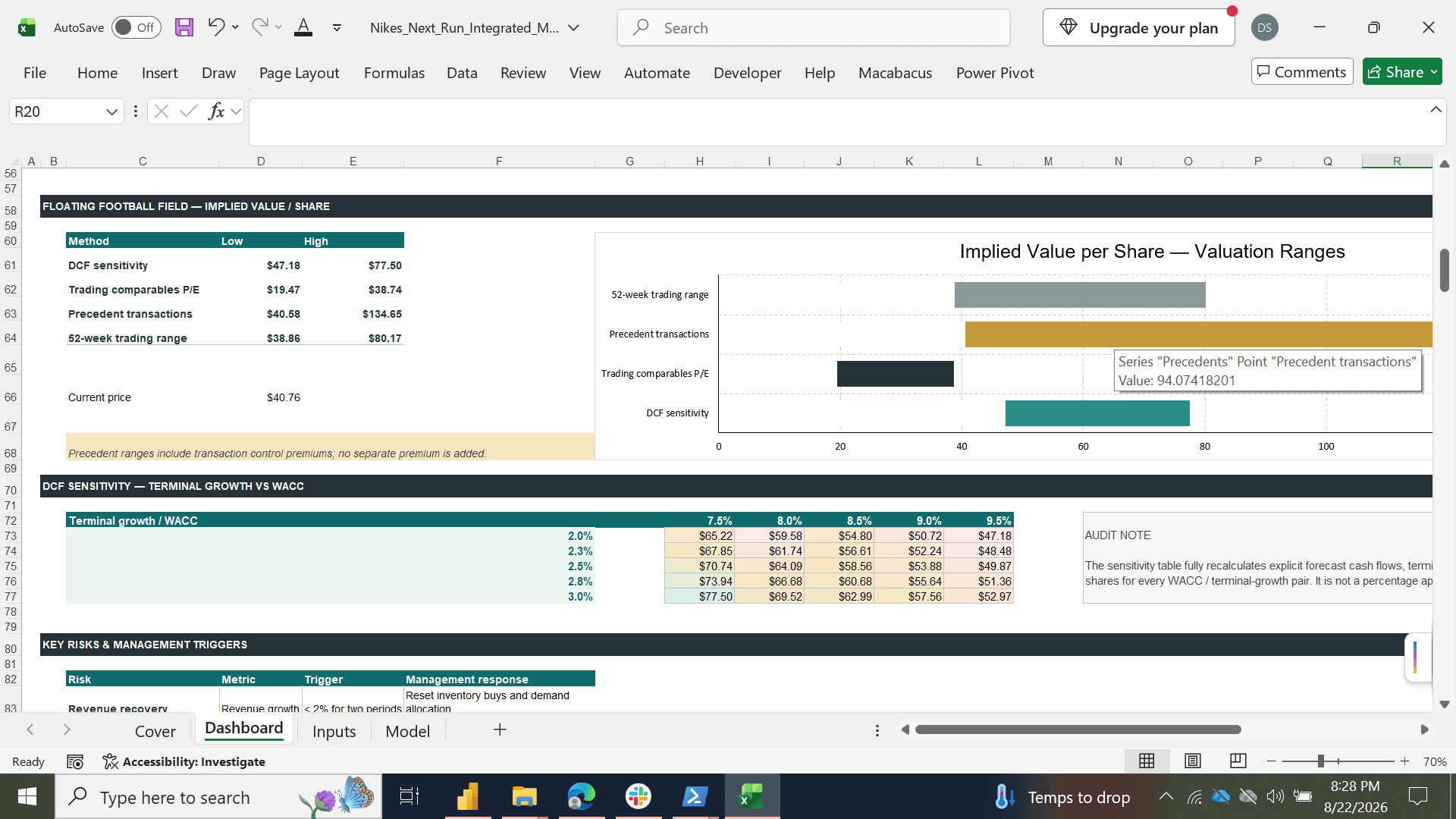Image resolution: width=1456 pixels, height=819 pixels.
Task: Open the Windows Start menu
Action: click(x=27, y=796)
